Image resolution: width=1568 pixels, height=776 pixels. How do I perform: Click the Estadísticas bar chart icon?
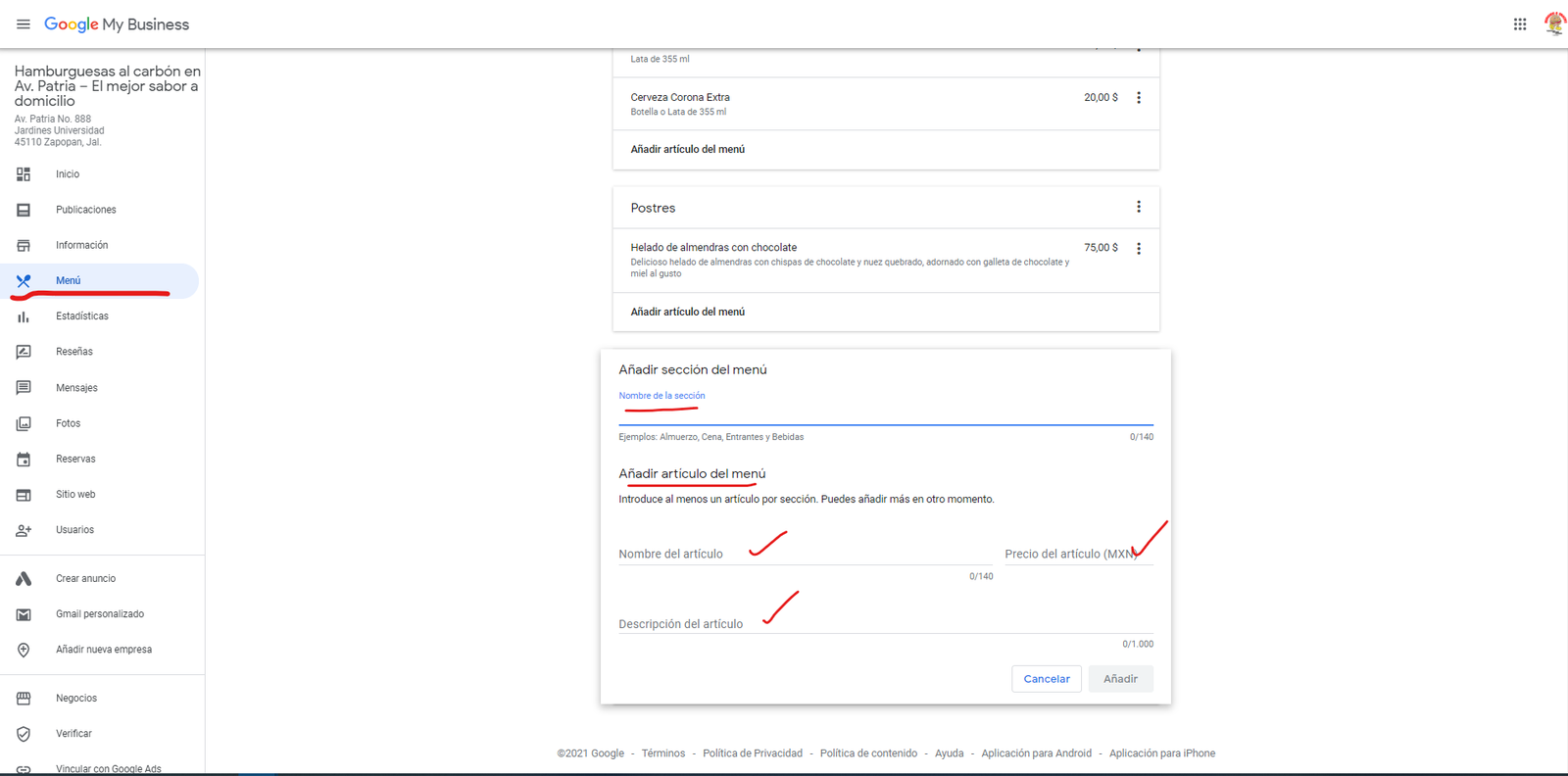[24, 316]
